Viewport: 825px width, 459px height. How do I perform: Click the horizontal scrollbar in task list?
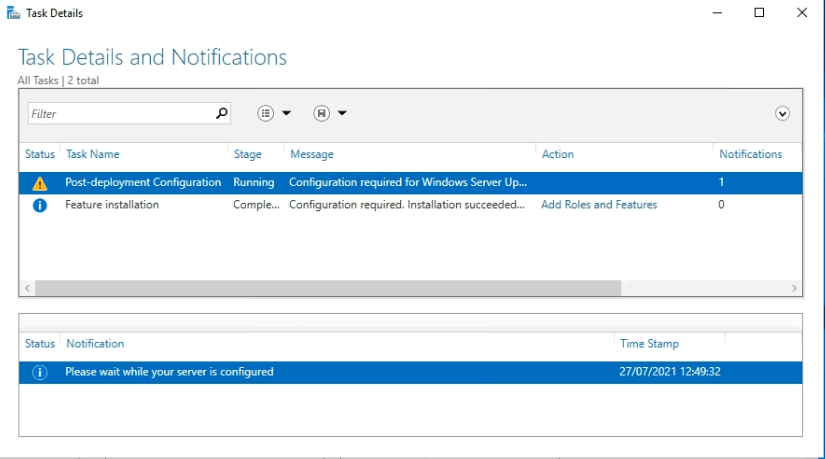tap(328, 288)
